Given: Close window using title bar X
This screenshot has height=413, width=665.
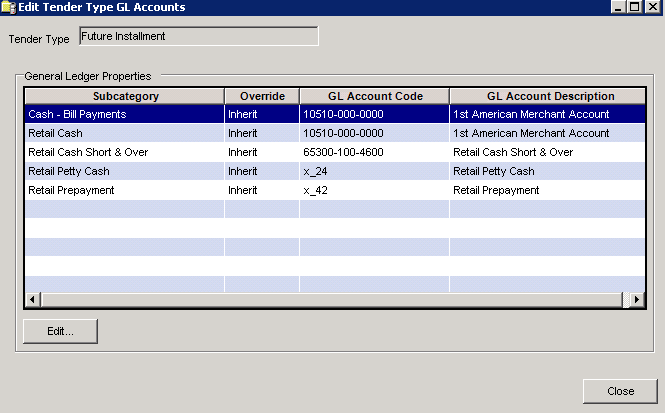Looking at the screenshot, I should 653,7.
